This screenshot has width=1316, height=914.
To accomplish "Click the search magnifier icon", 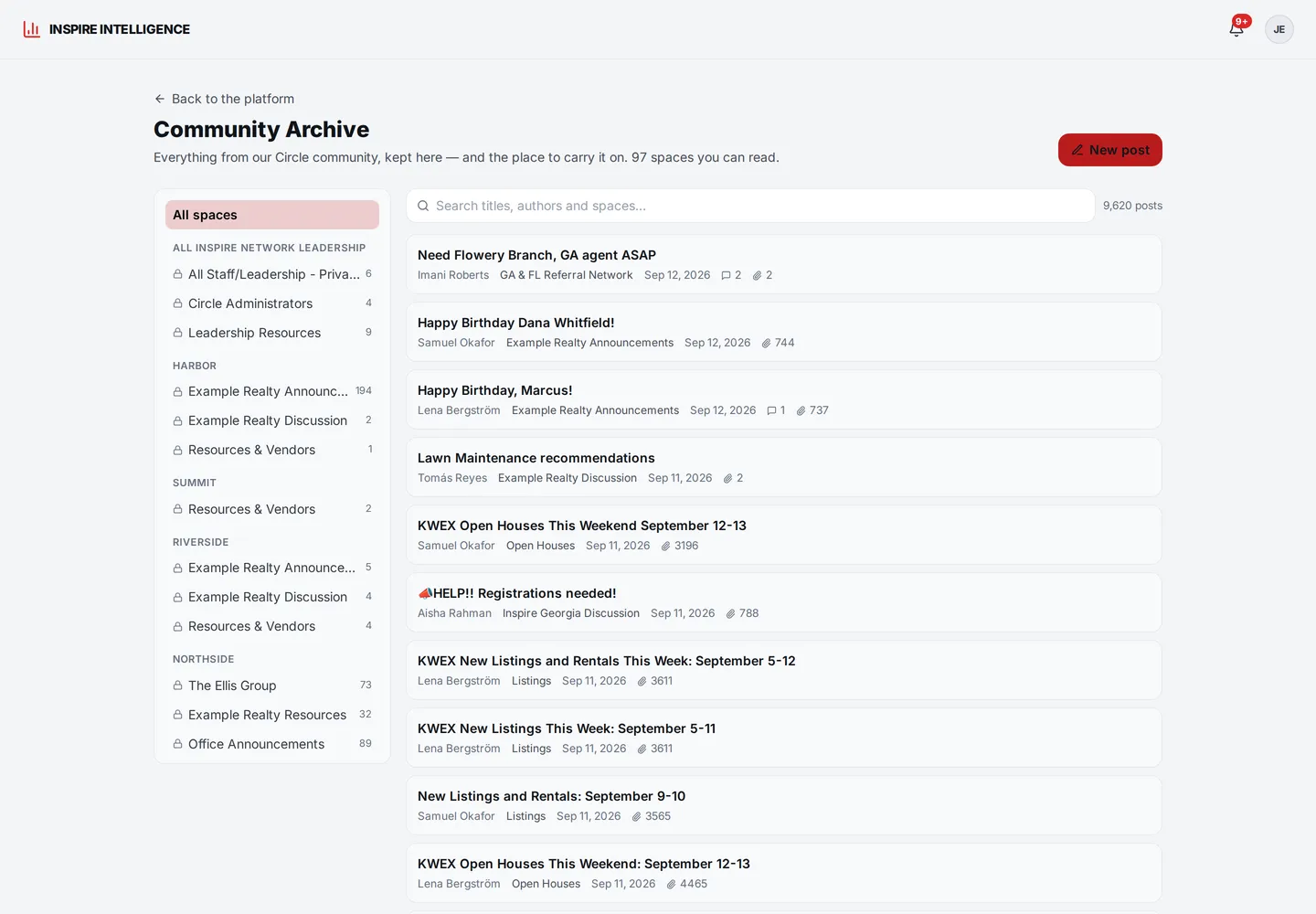I will 423,206.
